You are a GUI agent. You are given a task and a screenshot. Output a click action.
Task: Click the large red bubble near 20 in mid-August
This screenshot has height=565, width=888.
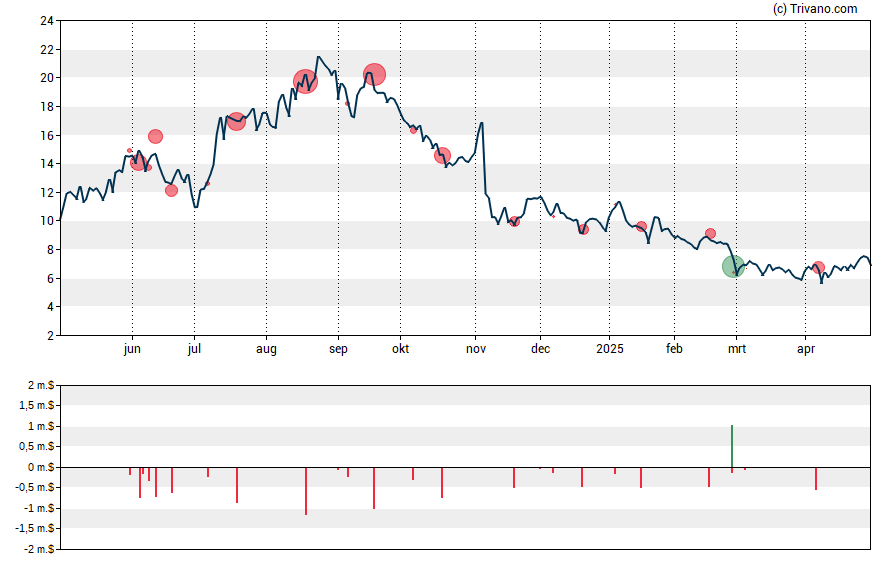coord(305,82)
